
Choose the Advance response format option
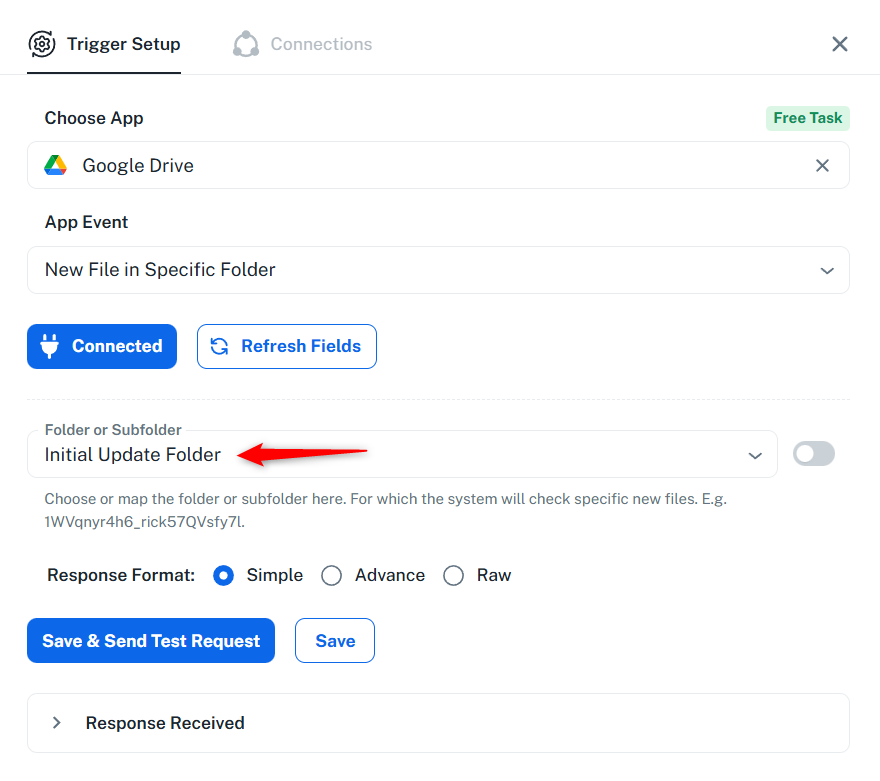tap(332, 575)
